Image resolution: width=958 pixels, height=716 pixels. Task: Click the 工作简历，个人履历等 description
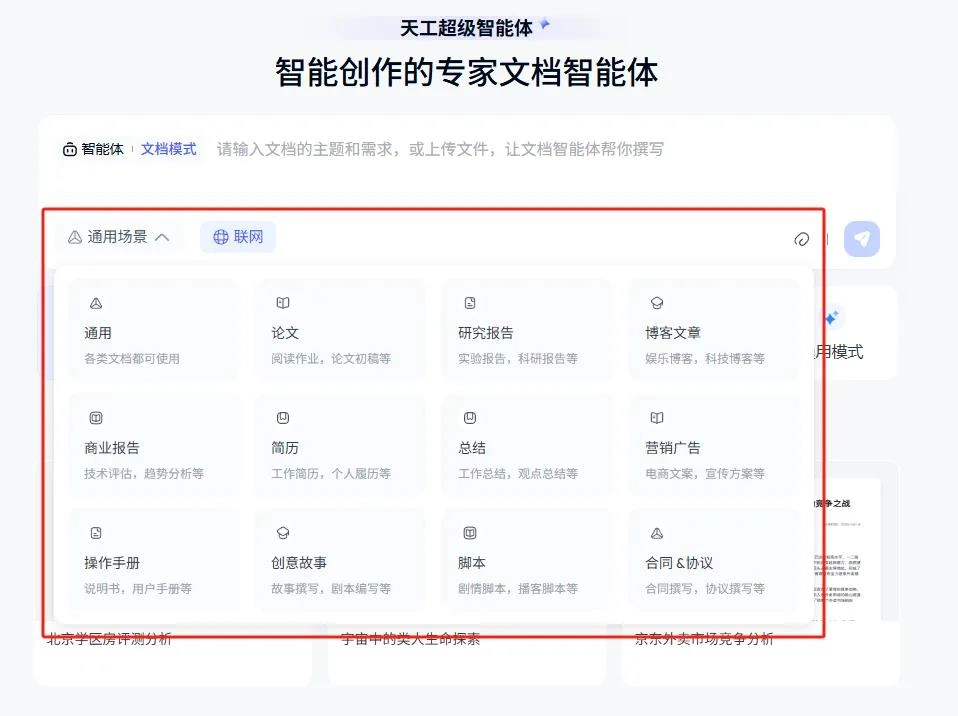331,473
